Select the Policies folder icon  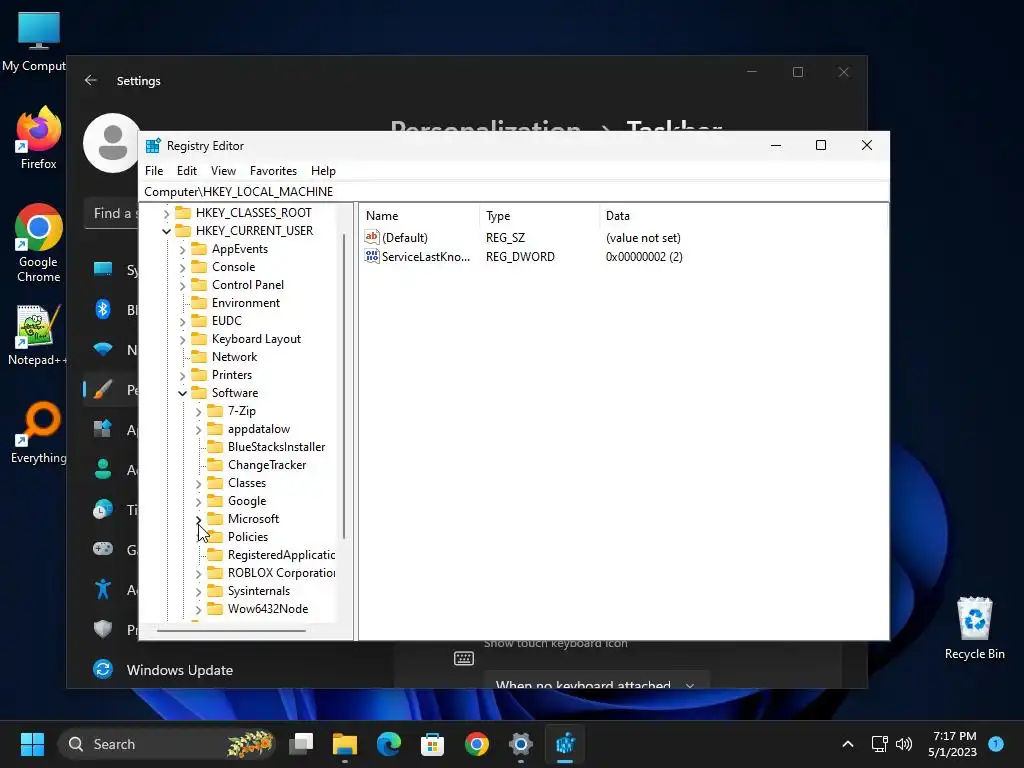pyautogui.click(x=215, y=537)
